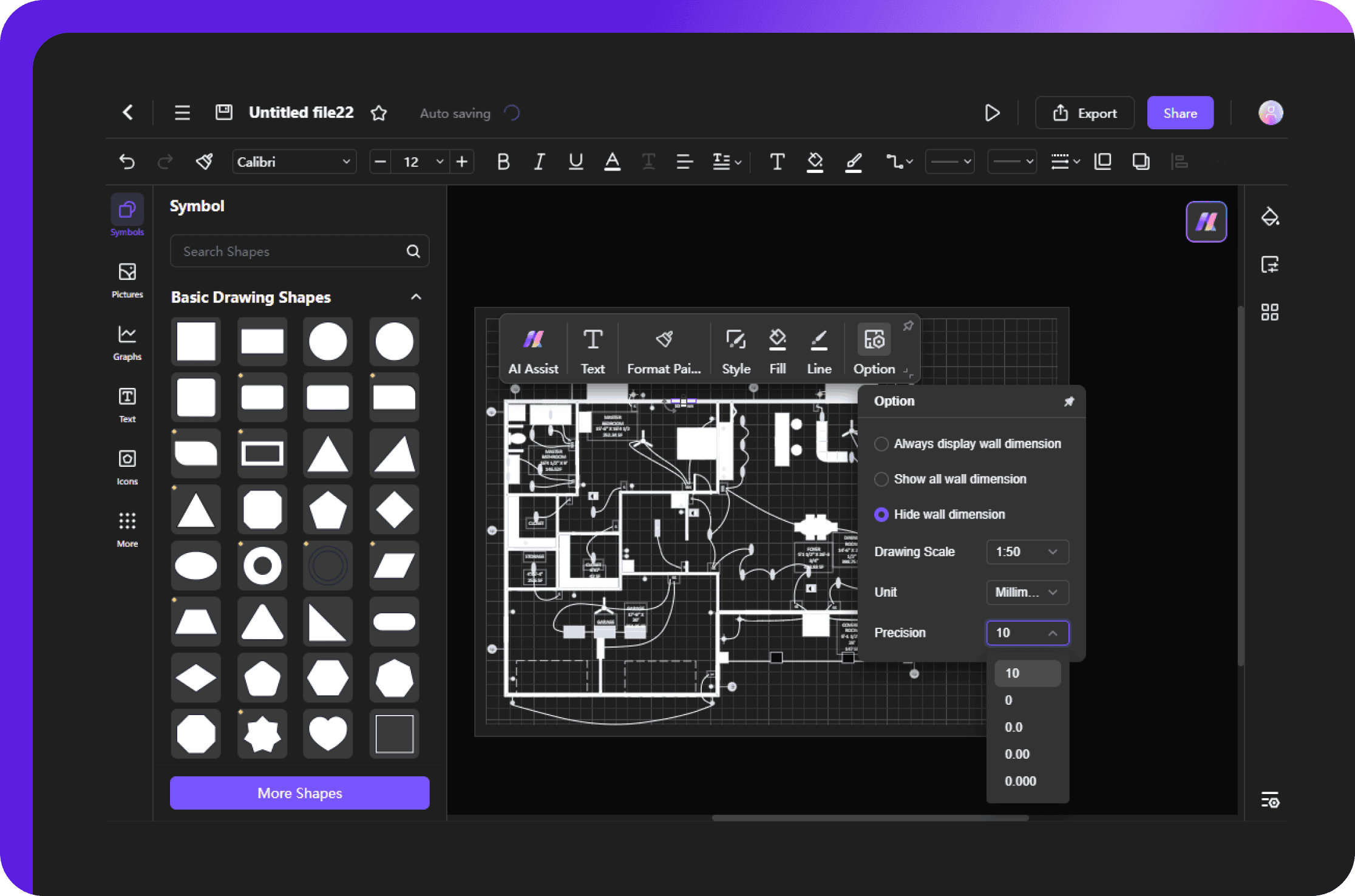1355x896 pixels.
Task: Start presentation with the play icon
Action: click(x=992, y=113)
